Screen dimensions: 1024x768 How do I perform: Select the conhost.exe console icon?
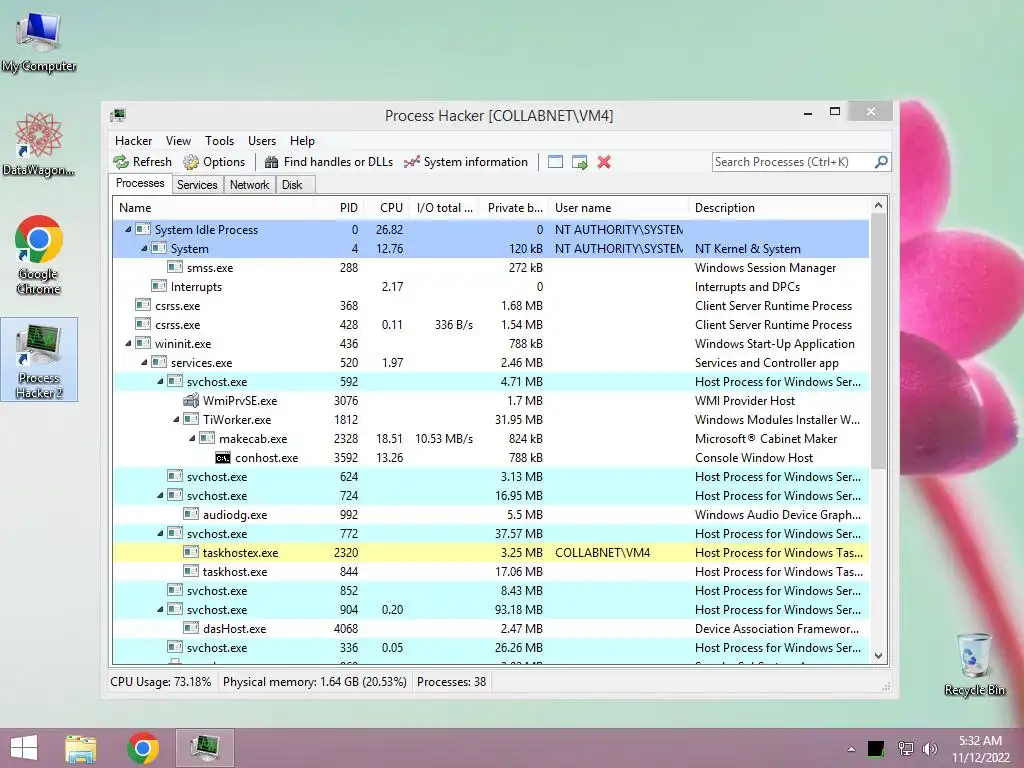(x=223, y=458)
